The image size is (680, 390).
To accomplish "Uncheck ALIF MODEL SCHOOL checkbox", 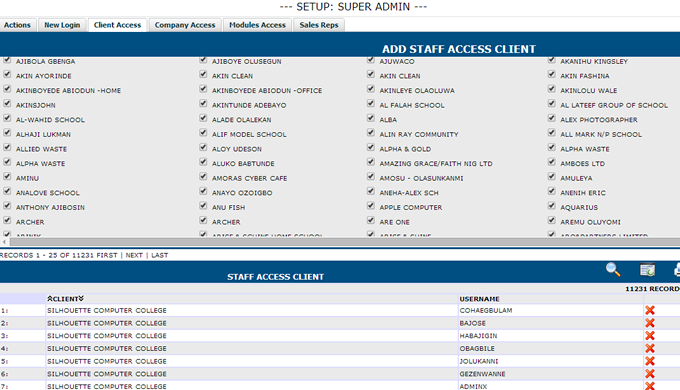I will click(x=203, y=133).
